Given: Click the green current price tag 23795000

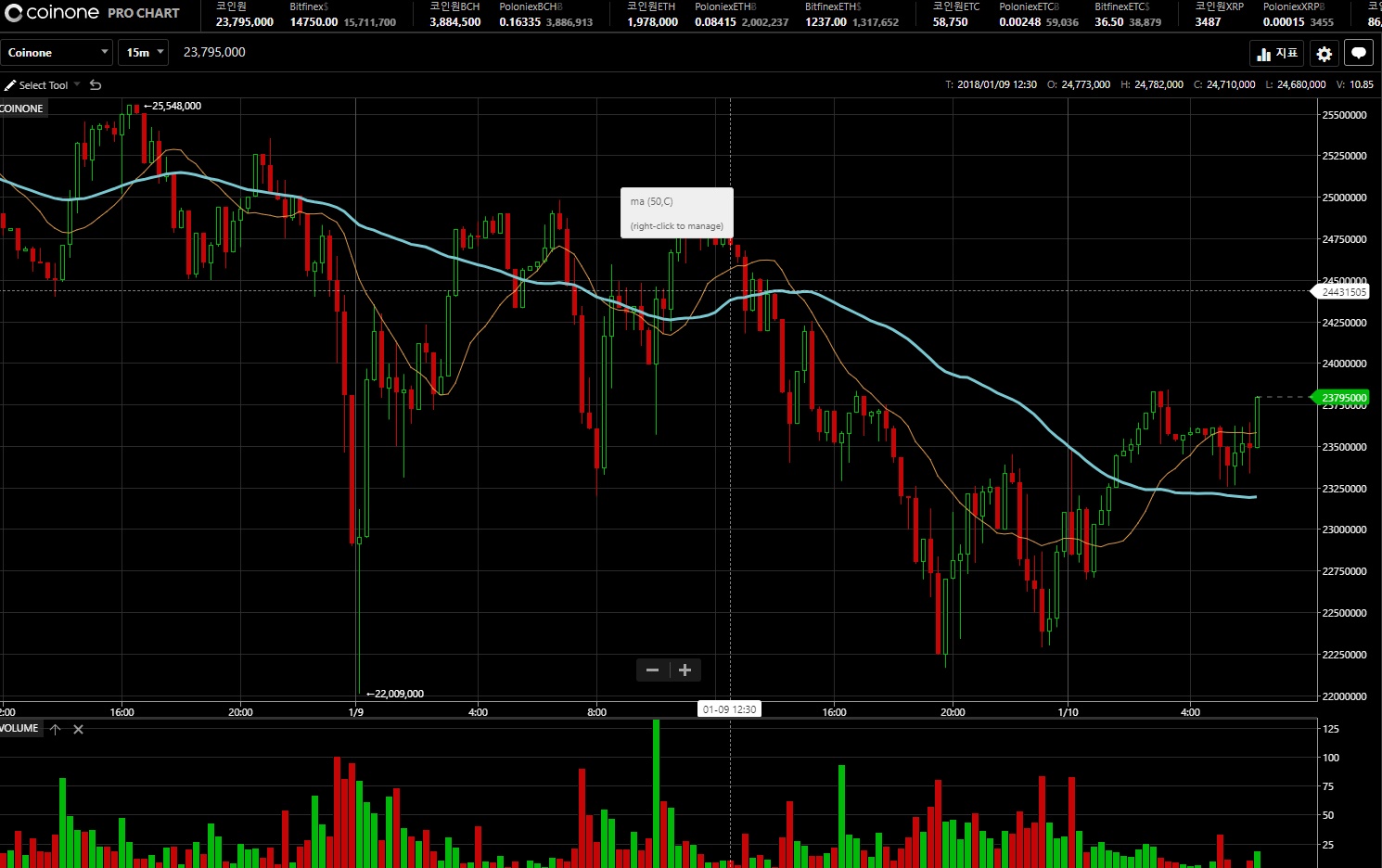Looking at the screenshot, I should pyautogui.click(x=1342, y=398).
